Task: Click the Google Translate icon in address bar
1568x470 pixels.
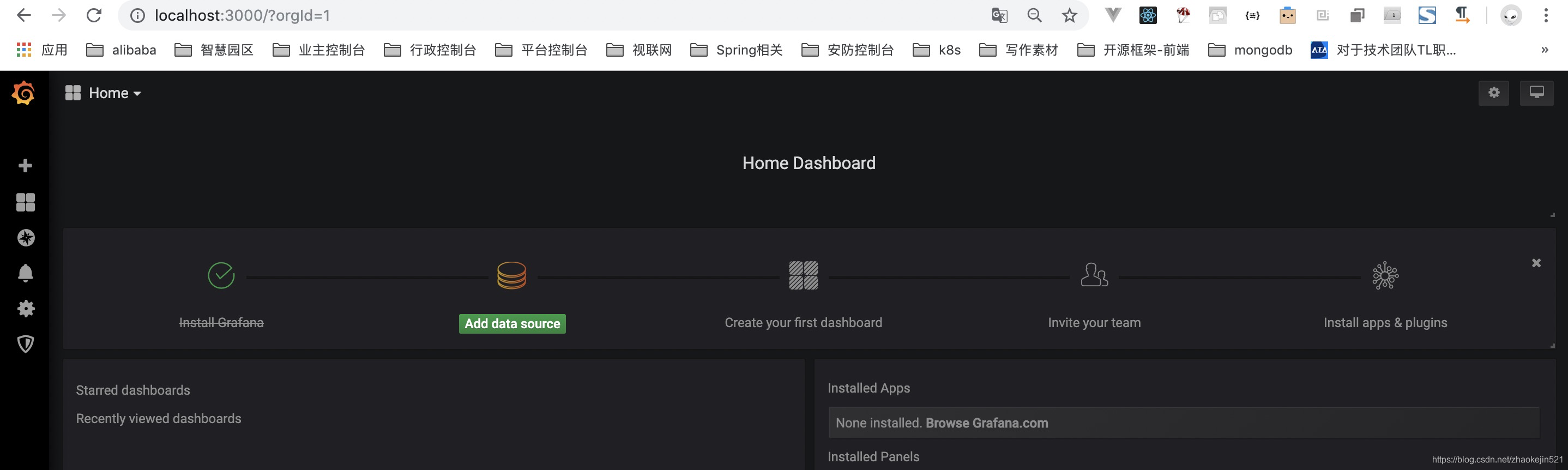Action: pos(999,15)
